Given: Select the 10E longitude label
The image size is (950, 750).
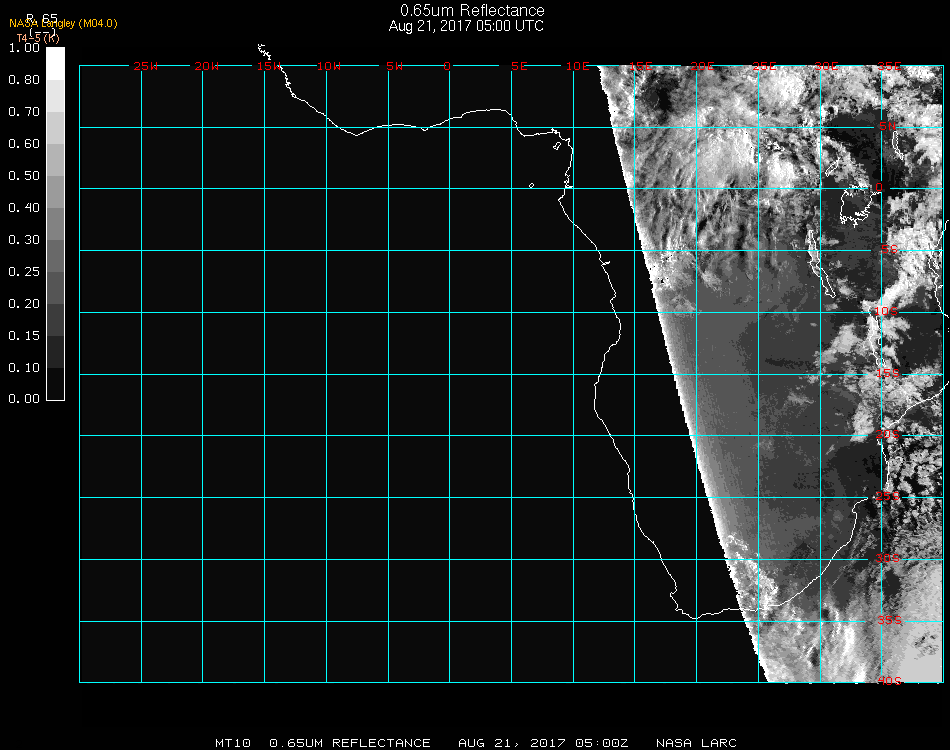Looking at the screenshot, I should (578, 67).
